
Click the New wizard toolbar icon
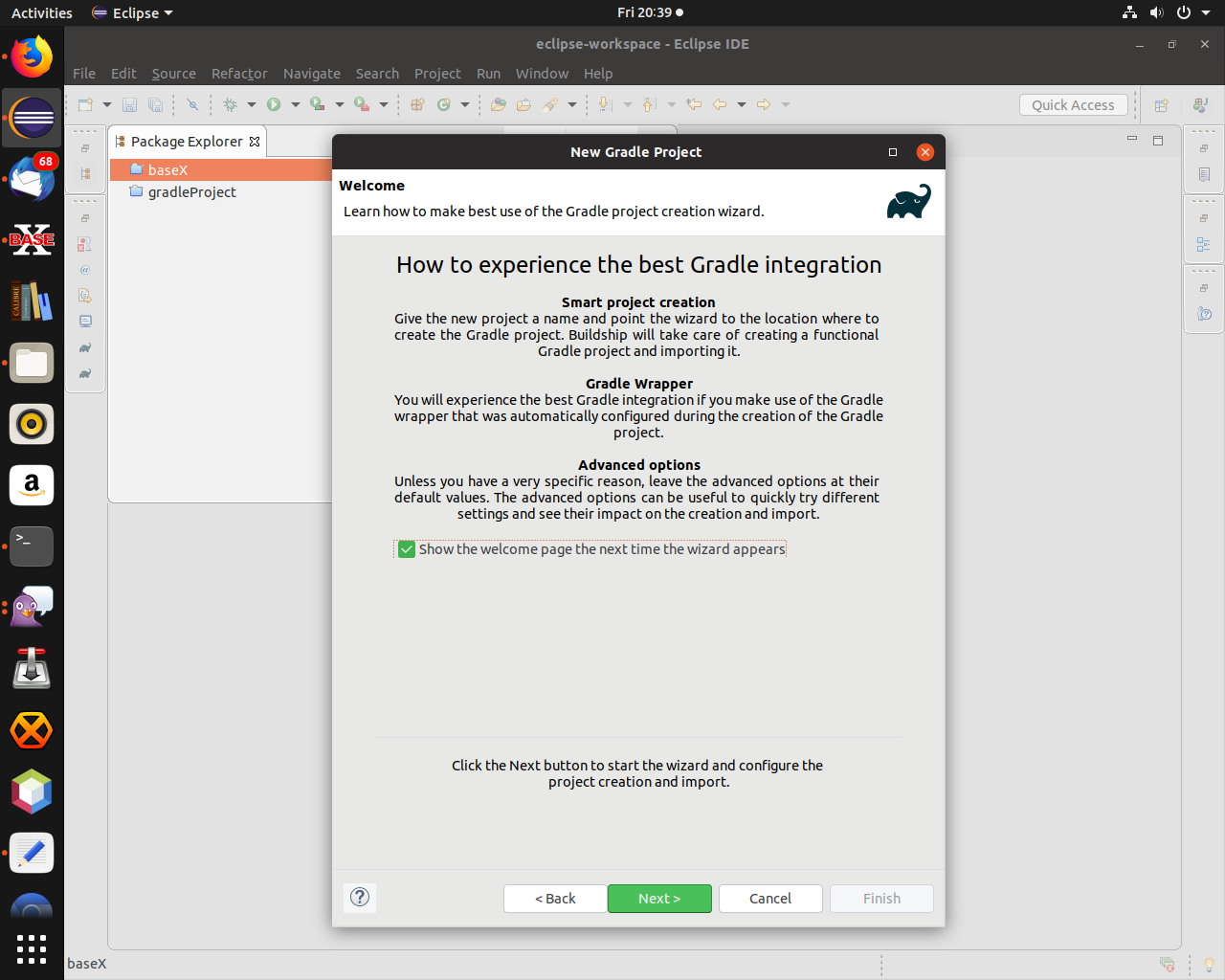click(x=85, y=104)
